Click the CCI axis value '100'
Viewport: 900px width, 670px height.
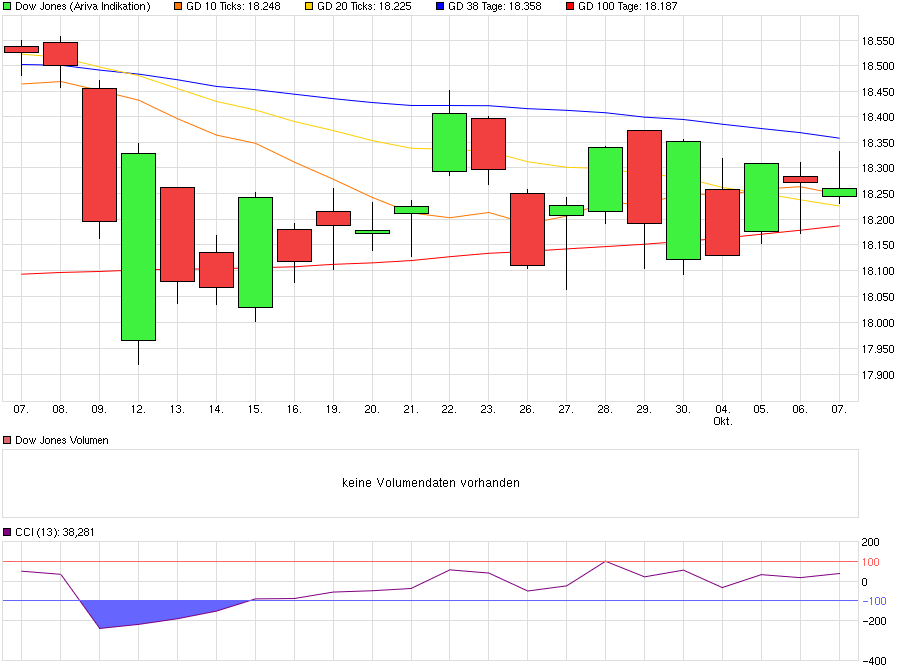[871, 562]
